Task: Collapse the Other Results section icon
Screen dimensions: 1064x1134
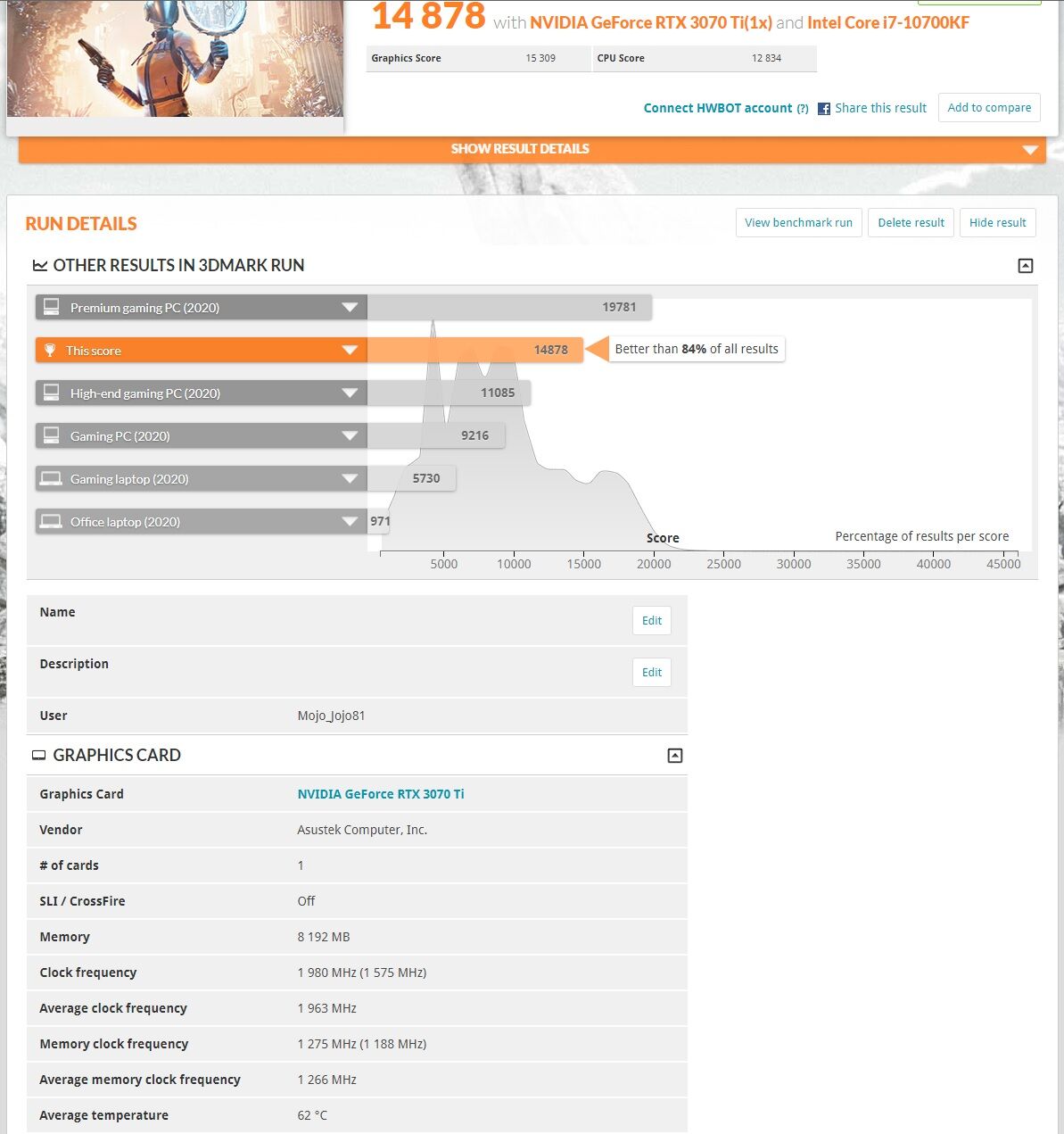Action: [1026, 266]
